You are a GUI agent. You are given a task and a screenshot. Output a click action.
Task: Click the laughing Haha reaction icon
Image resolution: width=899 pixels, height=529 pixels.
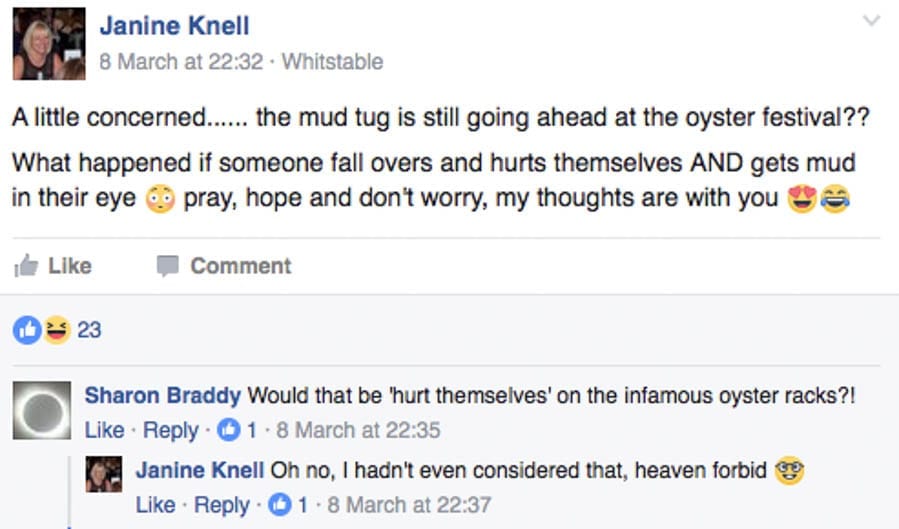coord(55,329)
